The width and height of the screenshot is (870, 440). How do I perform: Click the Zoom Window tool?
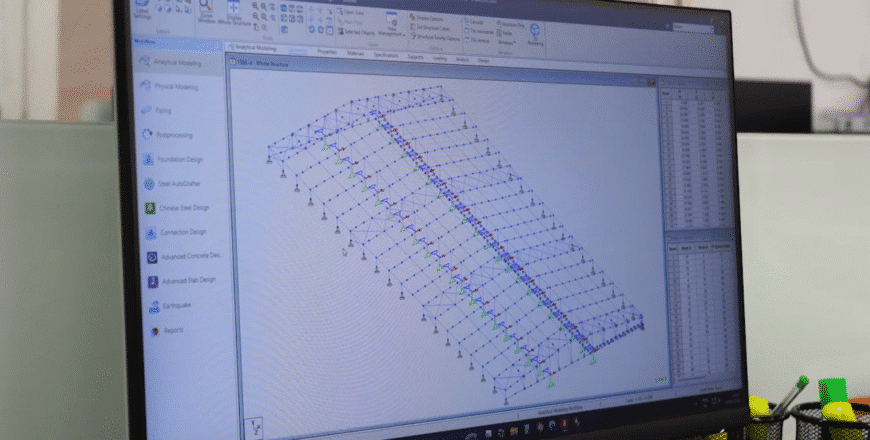[x=206, y=16]
